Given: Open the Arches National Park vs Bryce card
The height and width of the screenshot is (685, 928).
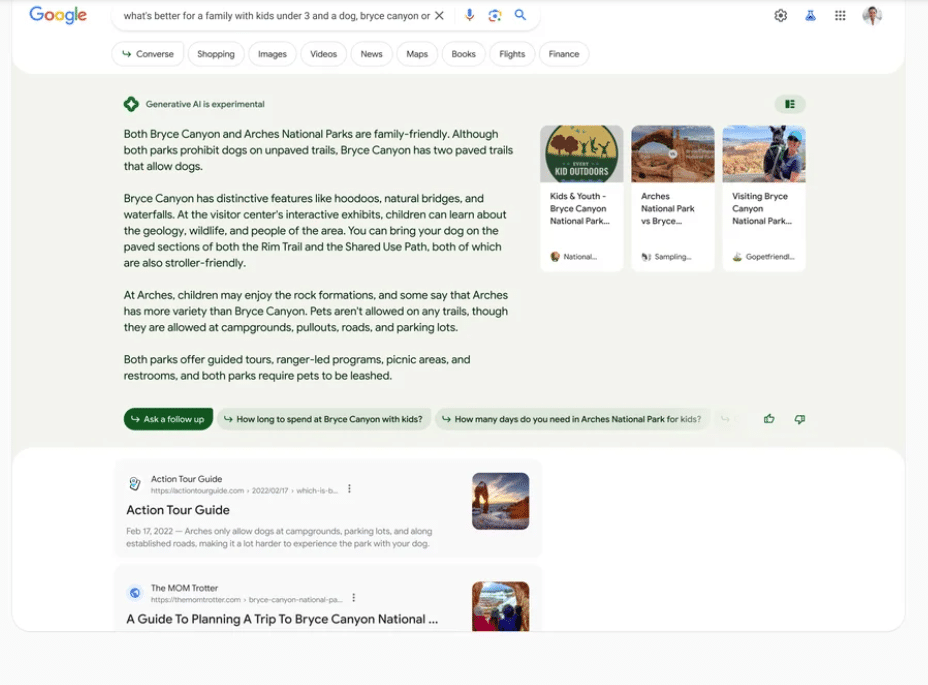Looking at the screenshot, I should (673, 198).
